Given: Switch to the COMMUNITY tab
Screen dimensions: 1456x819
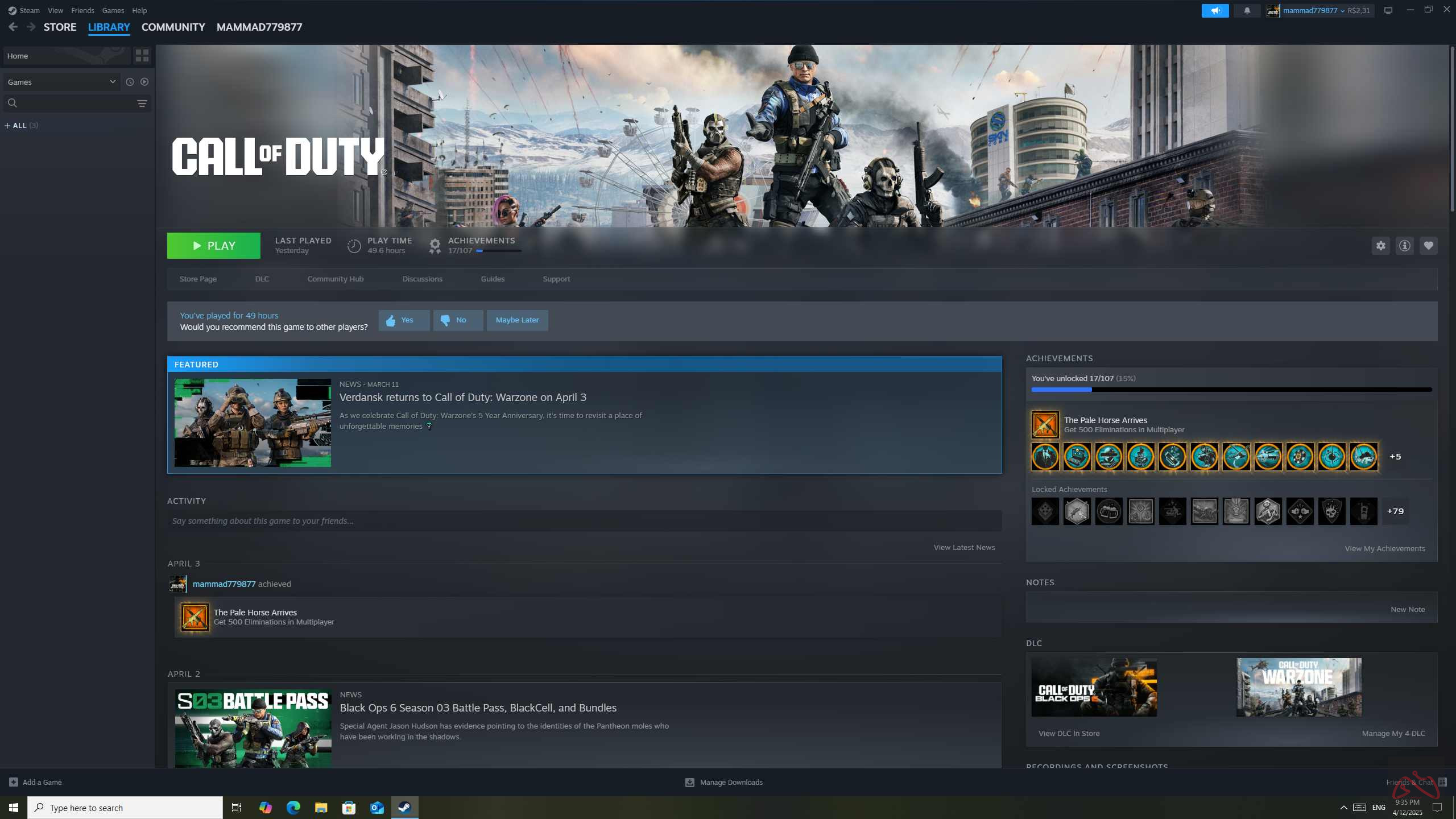Looking at the screenshot, I should tap(173, 27).
